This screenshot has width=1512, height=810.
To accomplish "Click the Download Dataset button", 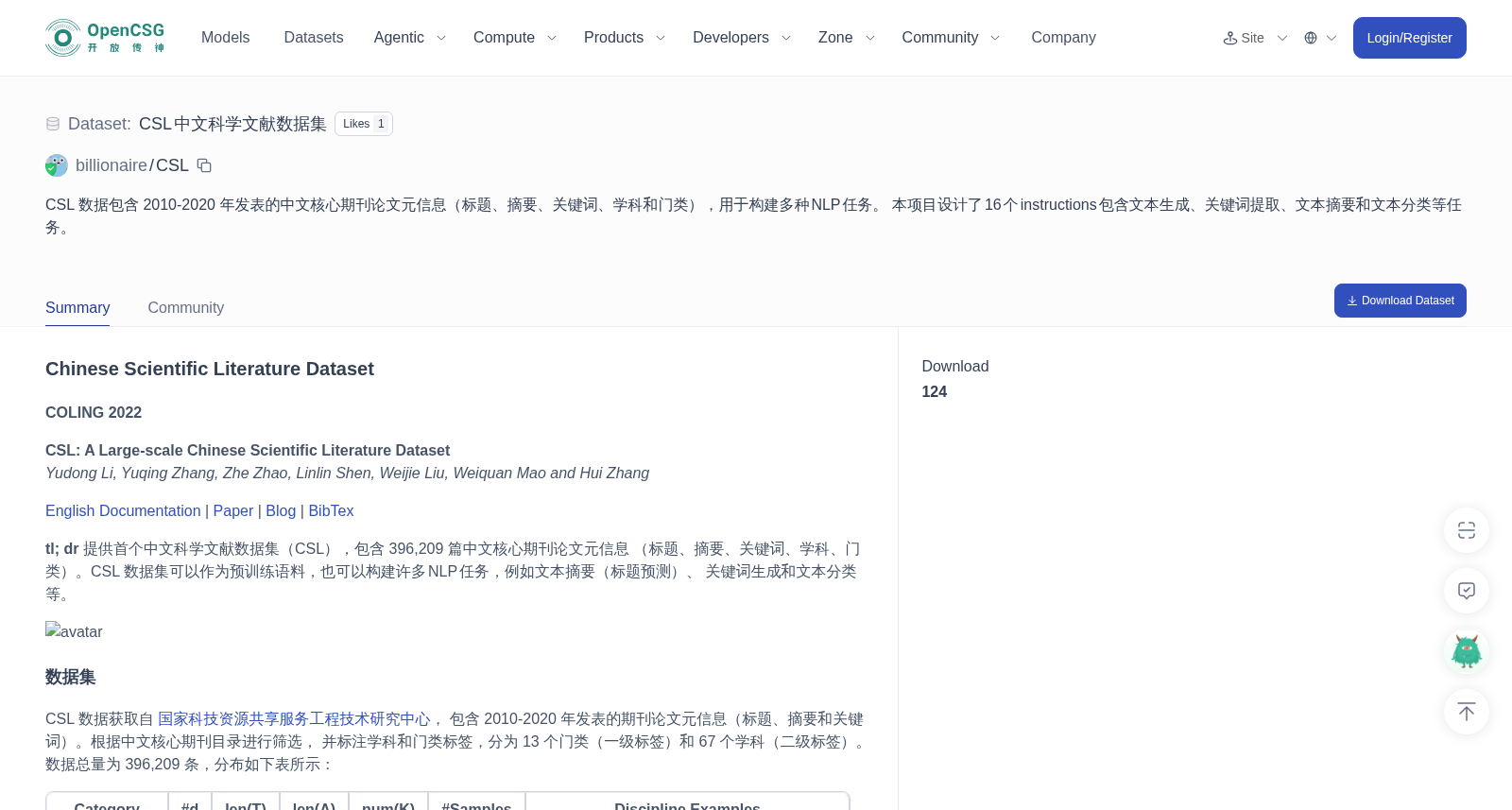I will tap(1400, 301).
